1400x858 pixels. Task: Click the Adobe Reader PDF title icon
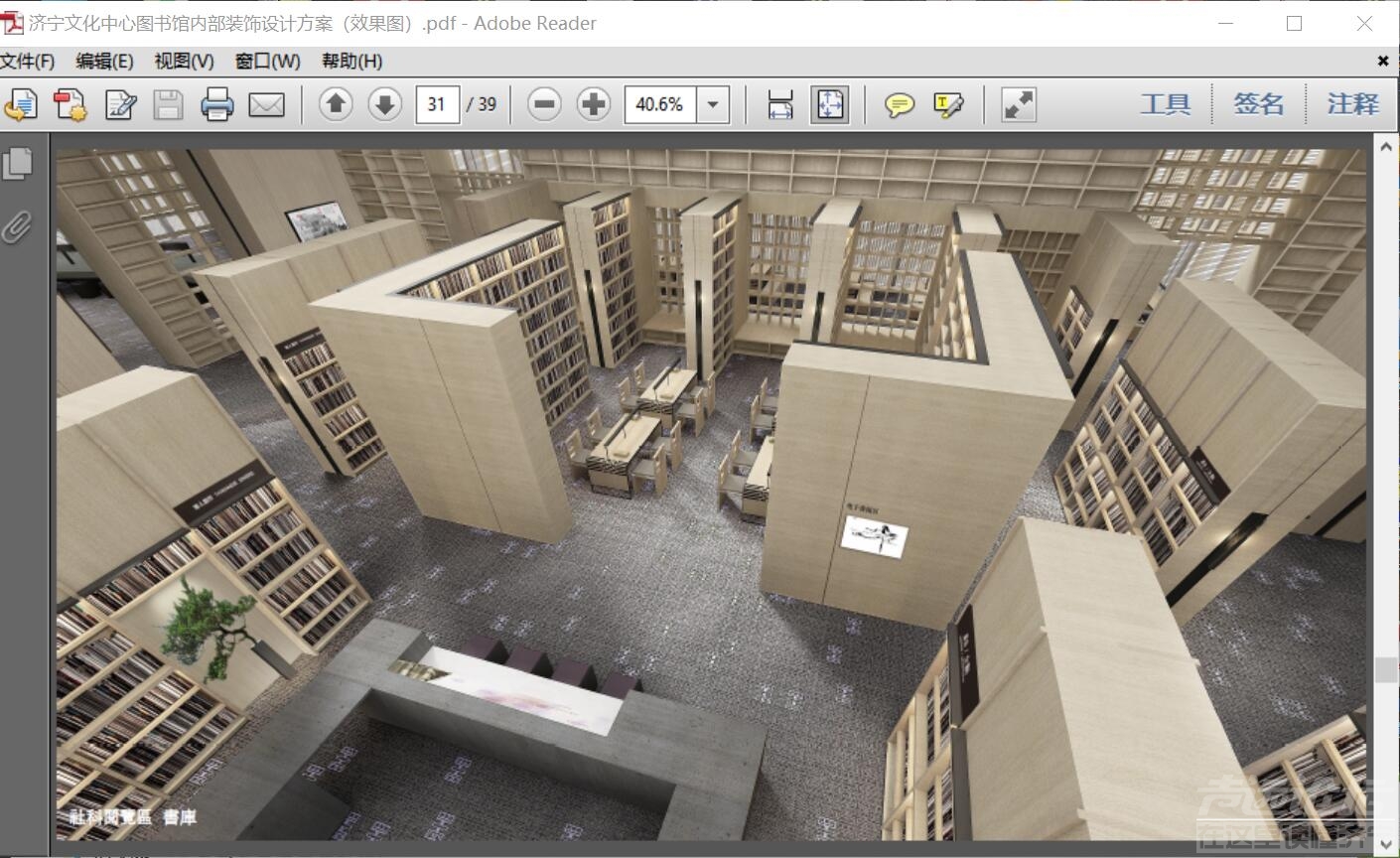12,23
